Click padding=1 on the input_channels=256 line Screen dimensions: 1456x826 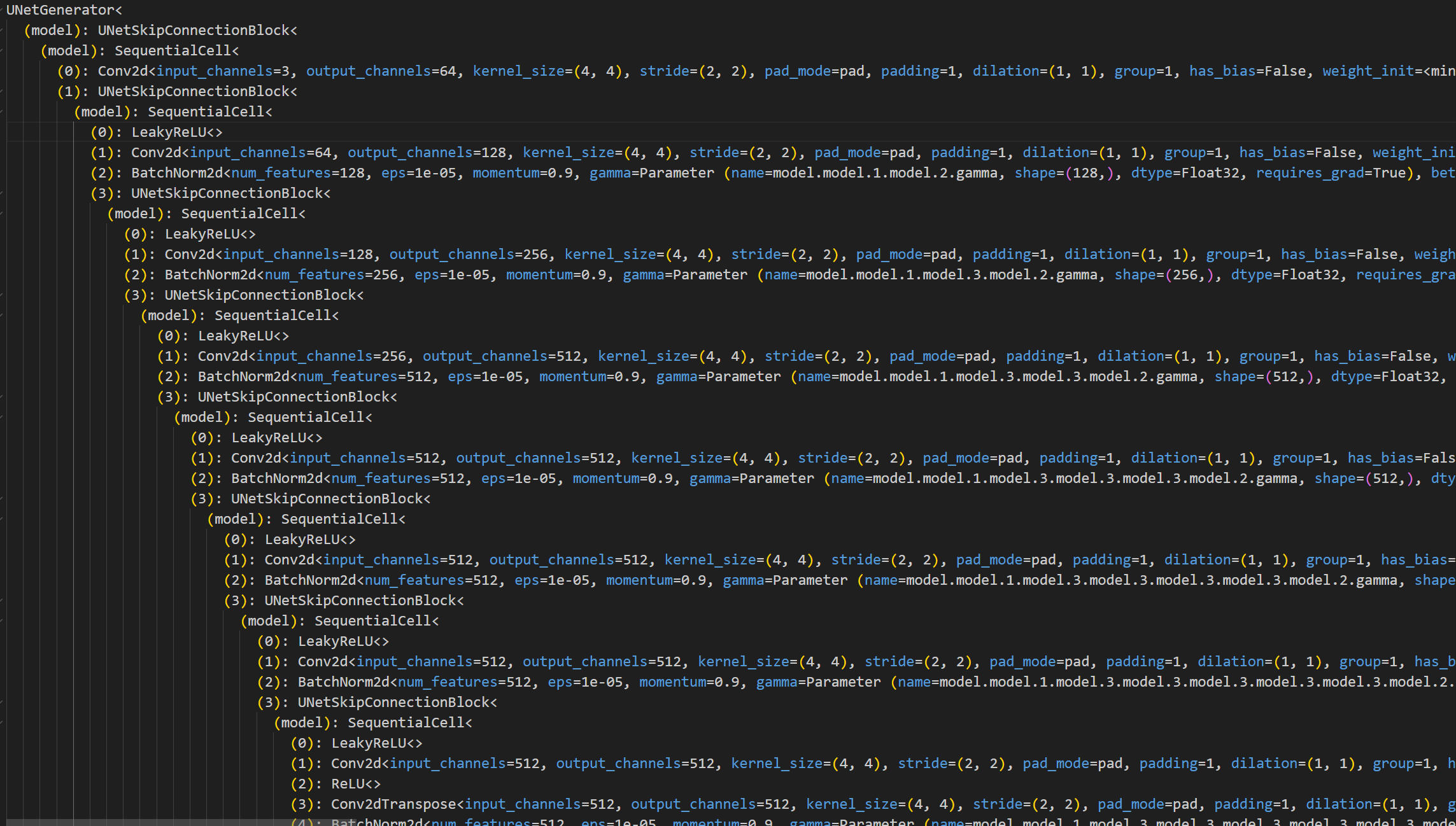1043,356
